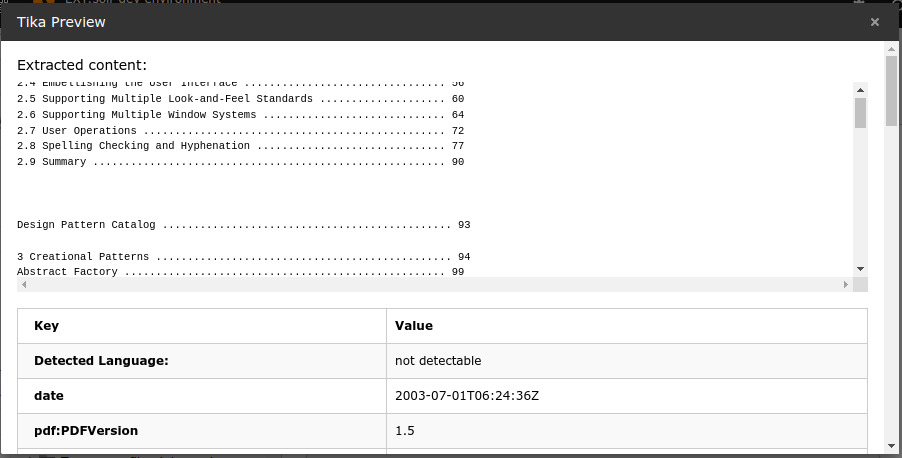Click the "Abstract Factory" contents line
Image resolution: width=902 pixels, height=458 pixels.
240,272
